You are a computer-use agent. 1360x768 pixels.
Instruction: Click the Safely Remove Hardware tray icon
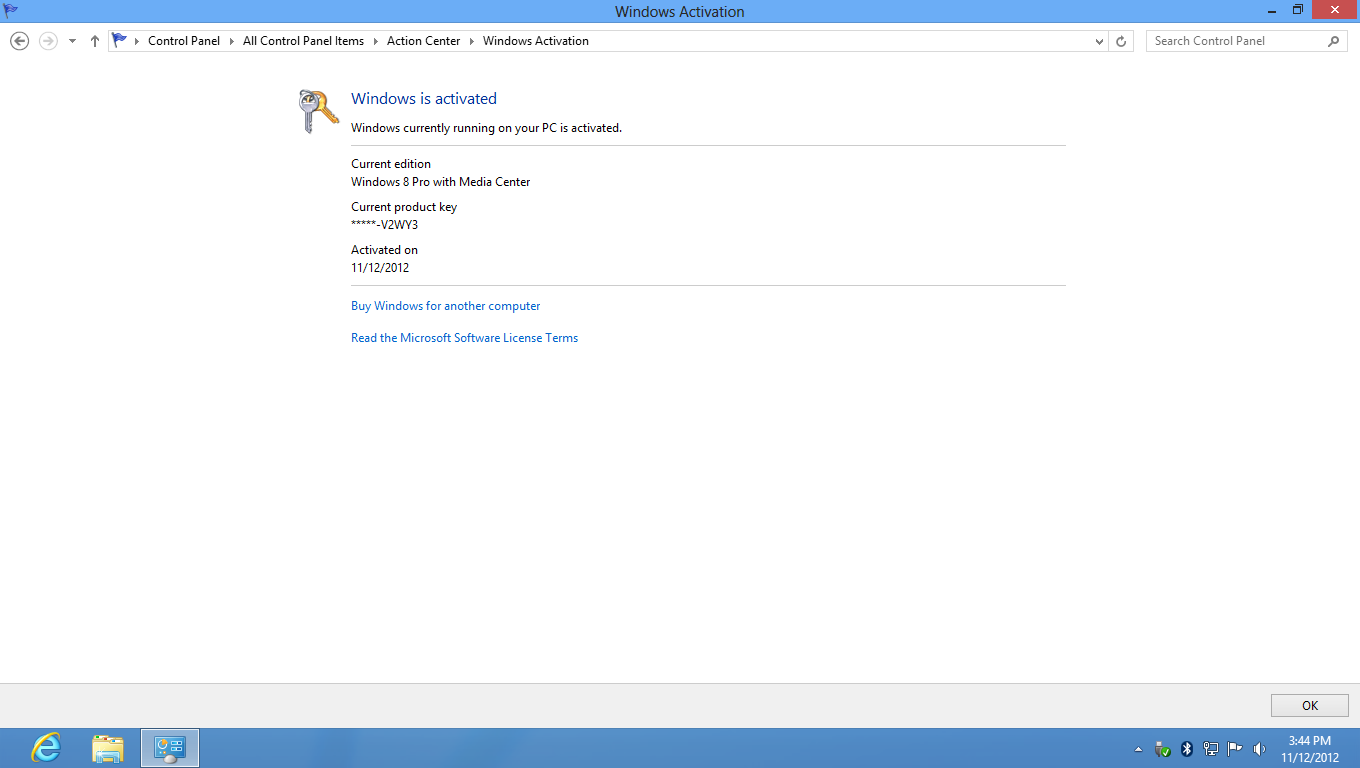coord(1162,748)
